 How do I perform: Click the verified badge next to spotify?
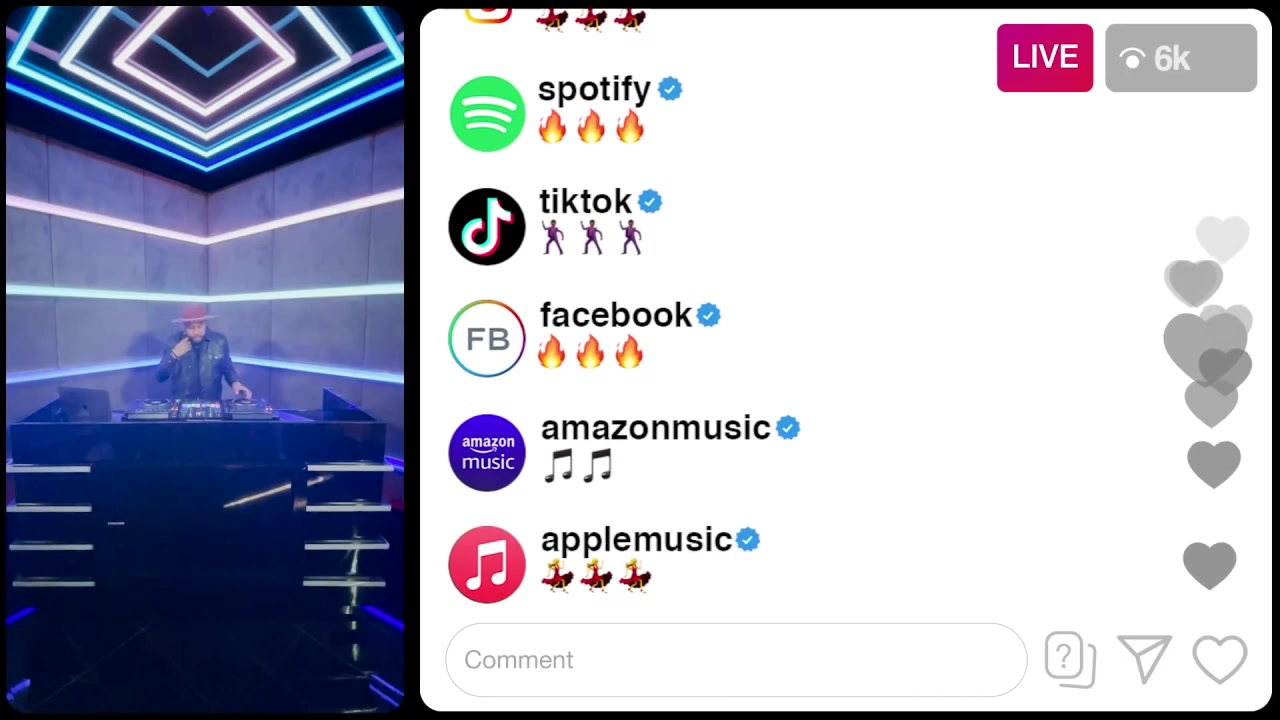click(670, 89)
